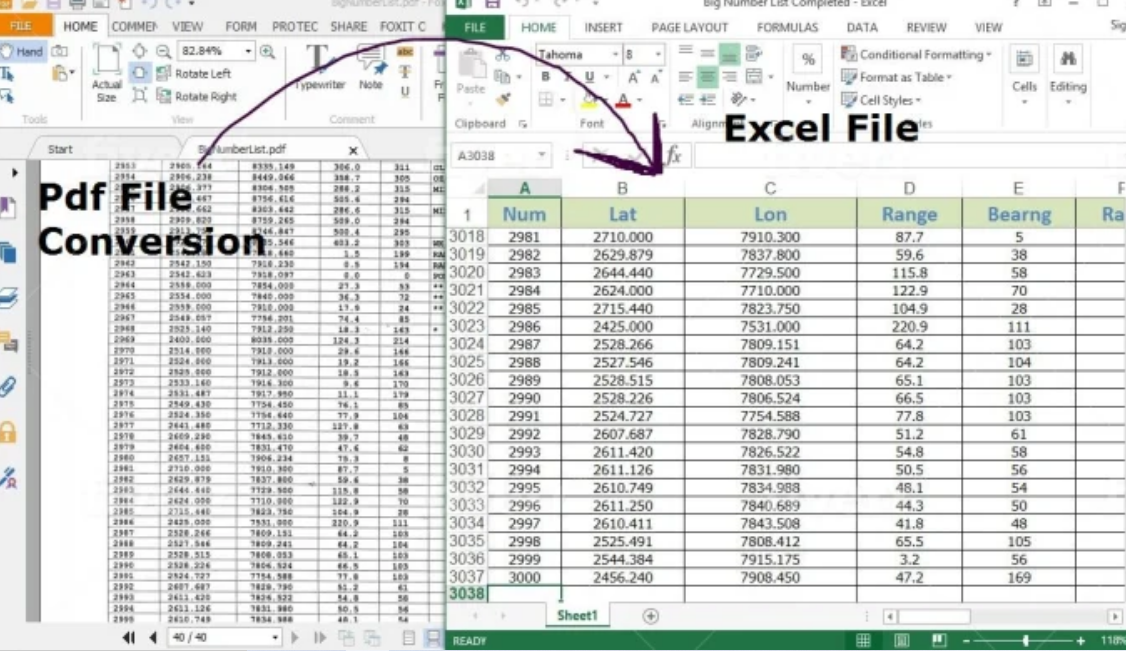
Task: Switch to the FORMULAS ribbon tab
Action: [x=789, y=28]
